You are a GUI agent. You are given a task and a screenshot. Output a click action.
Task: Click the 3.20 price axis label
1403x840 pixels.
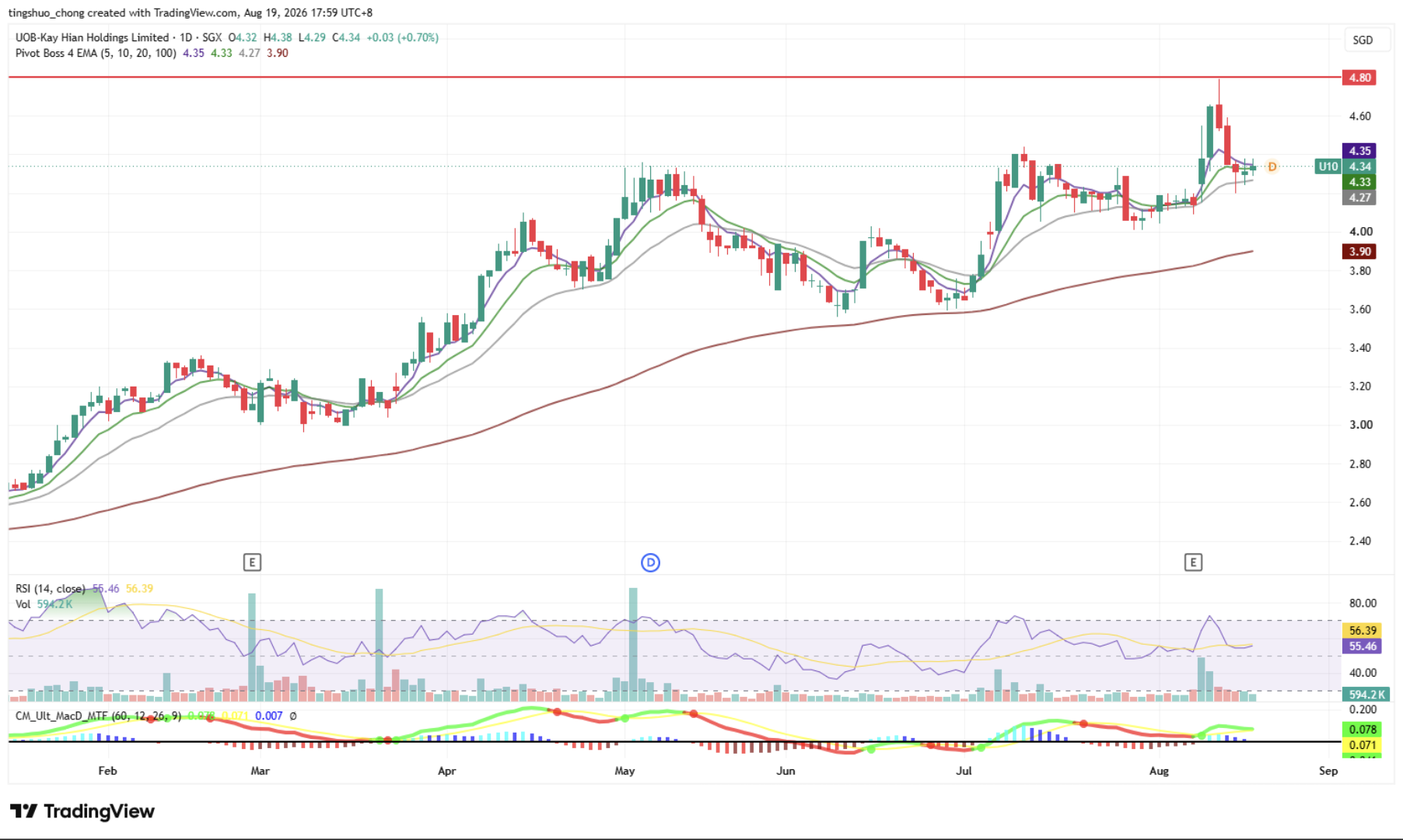(1360, 386)
